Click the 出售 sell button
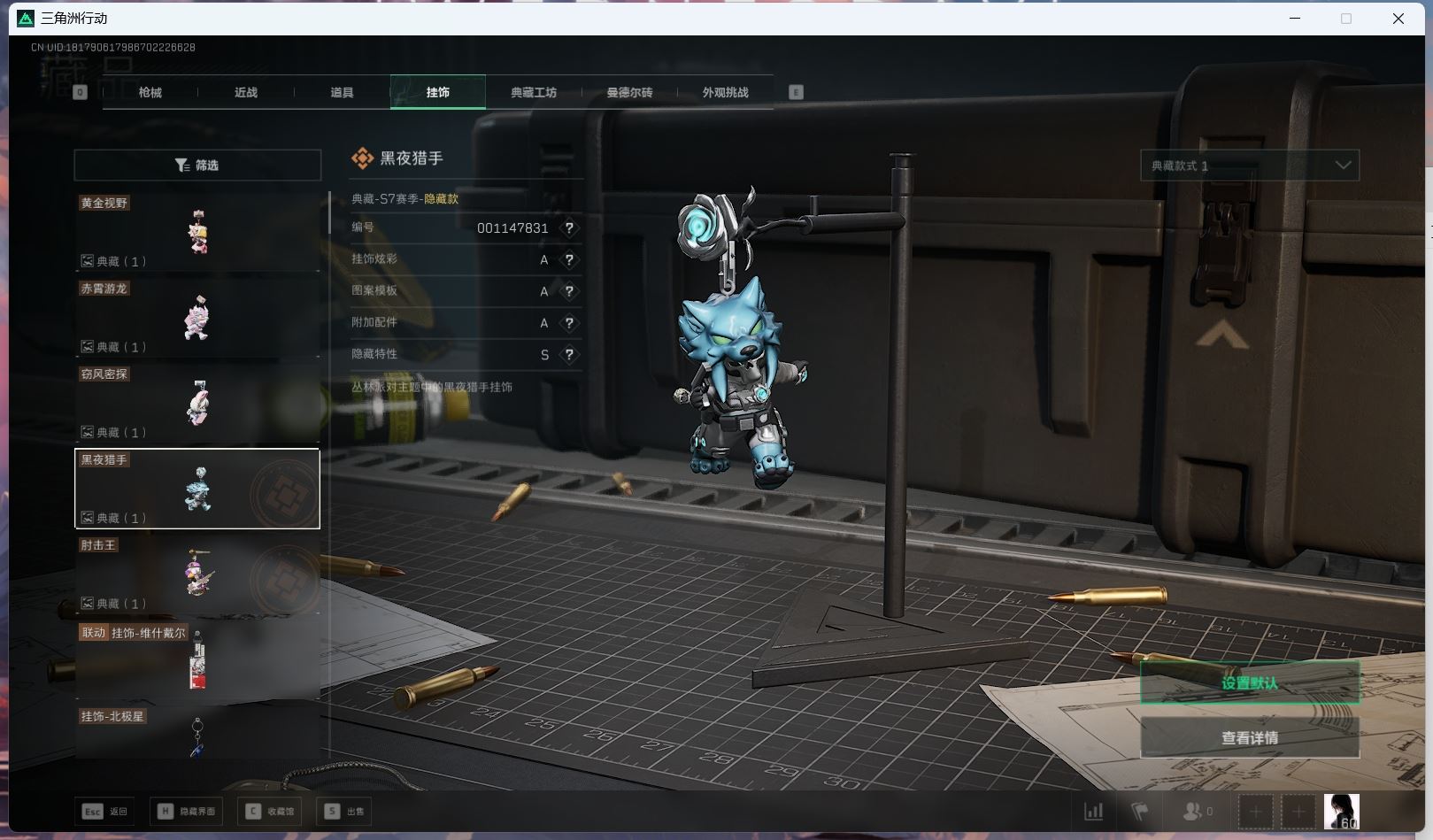This screenshot has width=1433, height=840. pyautogui.click(x=344, y=811)
